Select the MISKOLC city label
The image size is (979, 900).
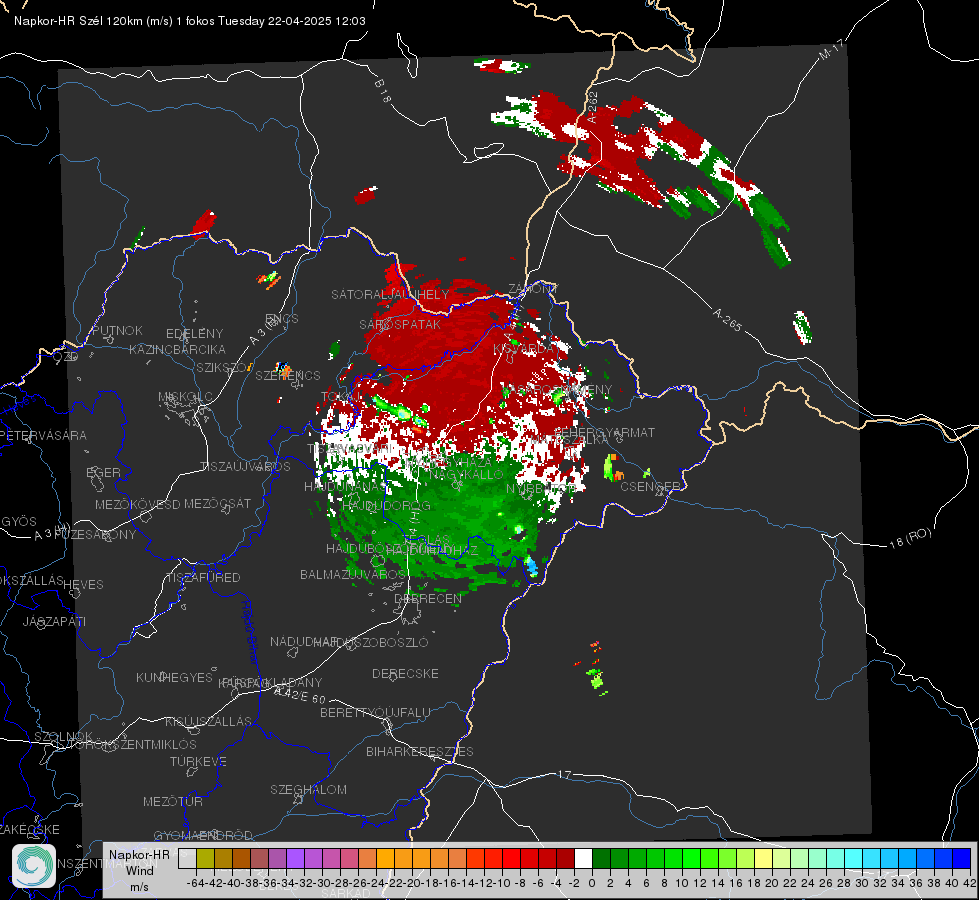pos(185,397)
